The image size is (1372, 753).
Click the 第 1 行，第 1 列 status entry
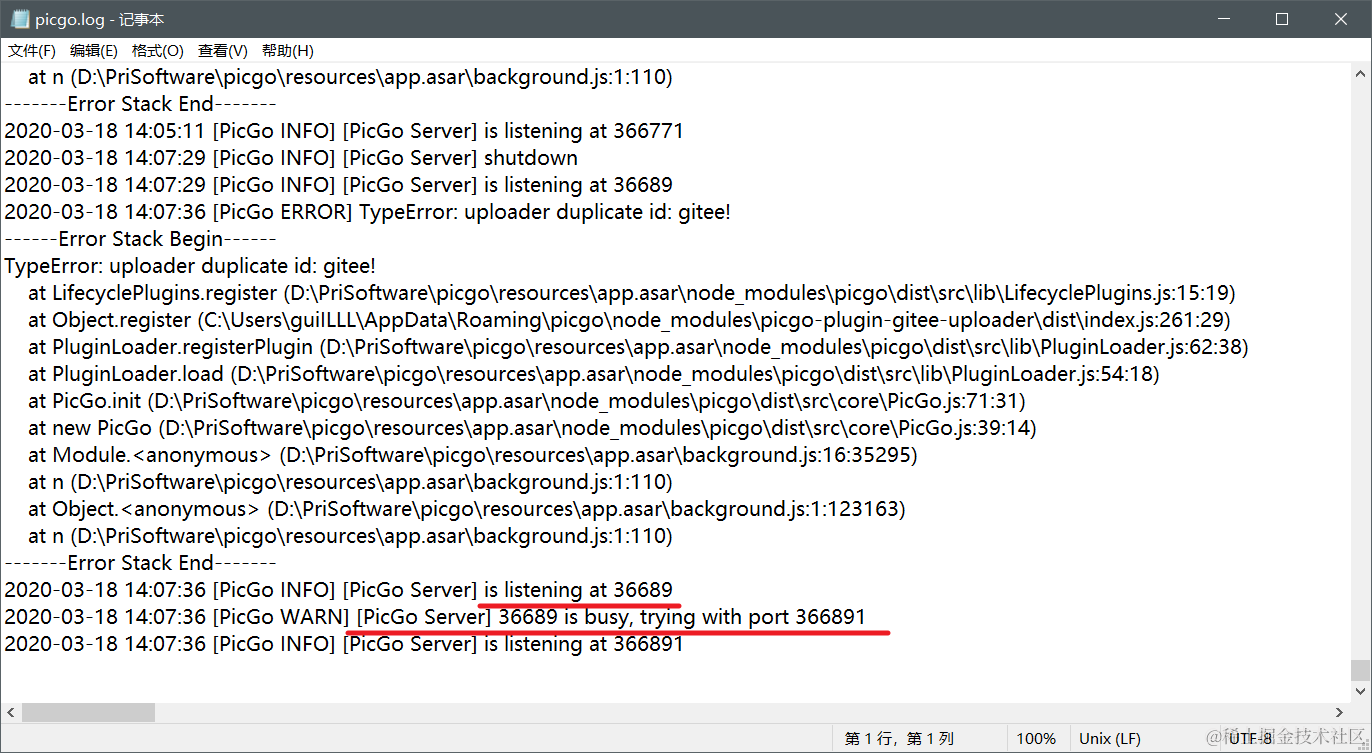(899, 738)
